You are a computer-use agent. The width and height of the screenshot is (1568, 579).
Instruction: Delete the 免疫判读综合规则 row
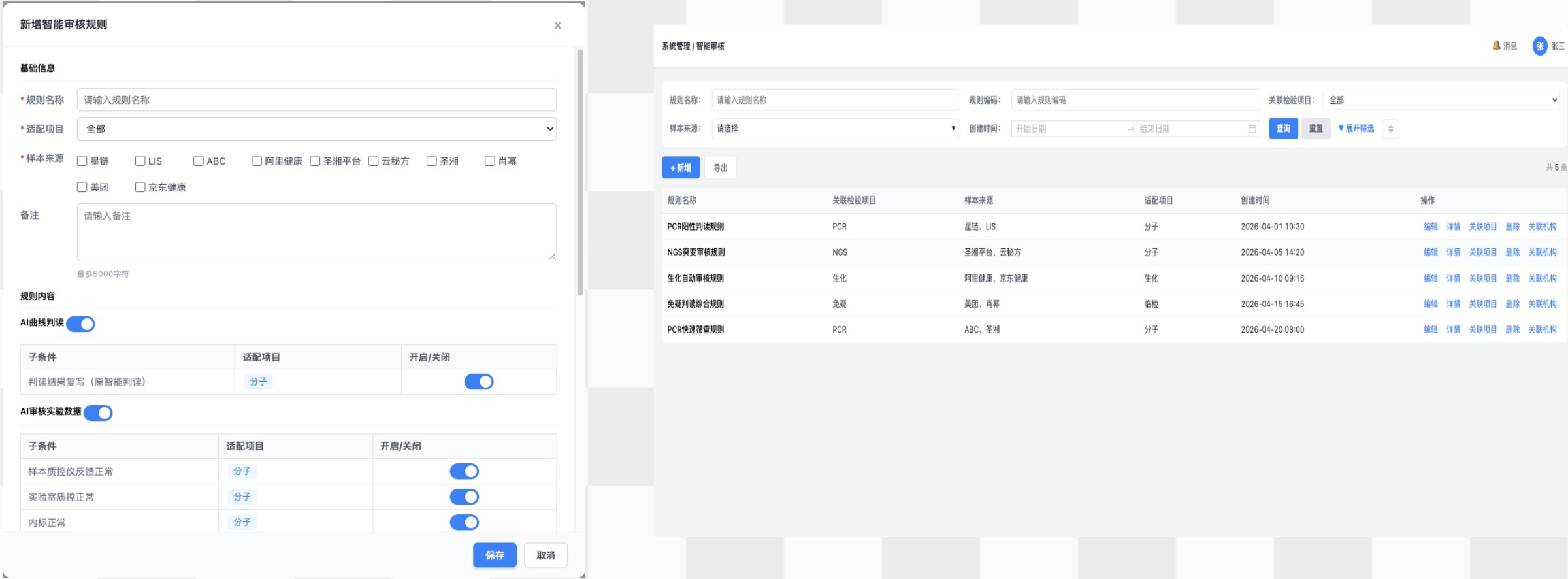click(1512, 304)
